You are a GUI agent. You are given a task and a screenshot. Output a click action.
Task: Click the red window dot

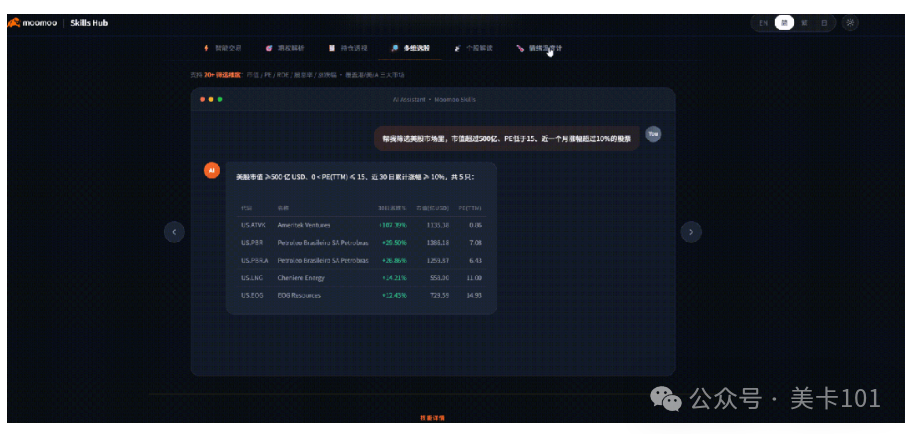pyautogui.click(x=202, y=100)
